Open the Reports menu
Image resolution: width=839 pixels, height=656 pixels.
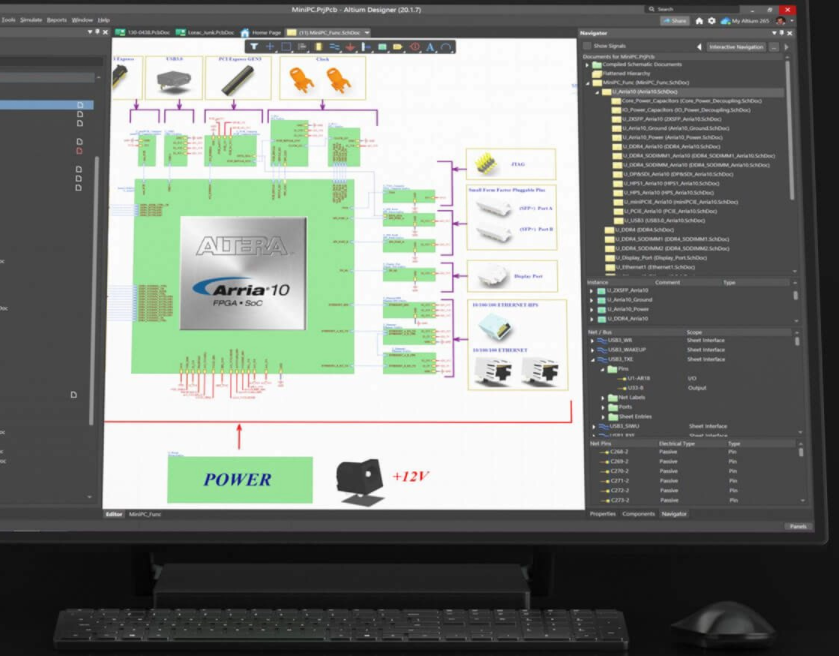(57, 20)
